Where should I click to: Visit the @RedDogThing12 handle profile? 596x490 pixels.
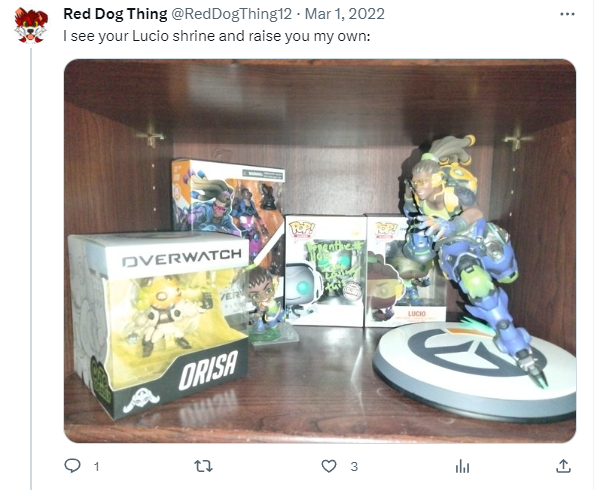pyautogui.click(x=231, y=14)
